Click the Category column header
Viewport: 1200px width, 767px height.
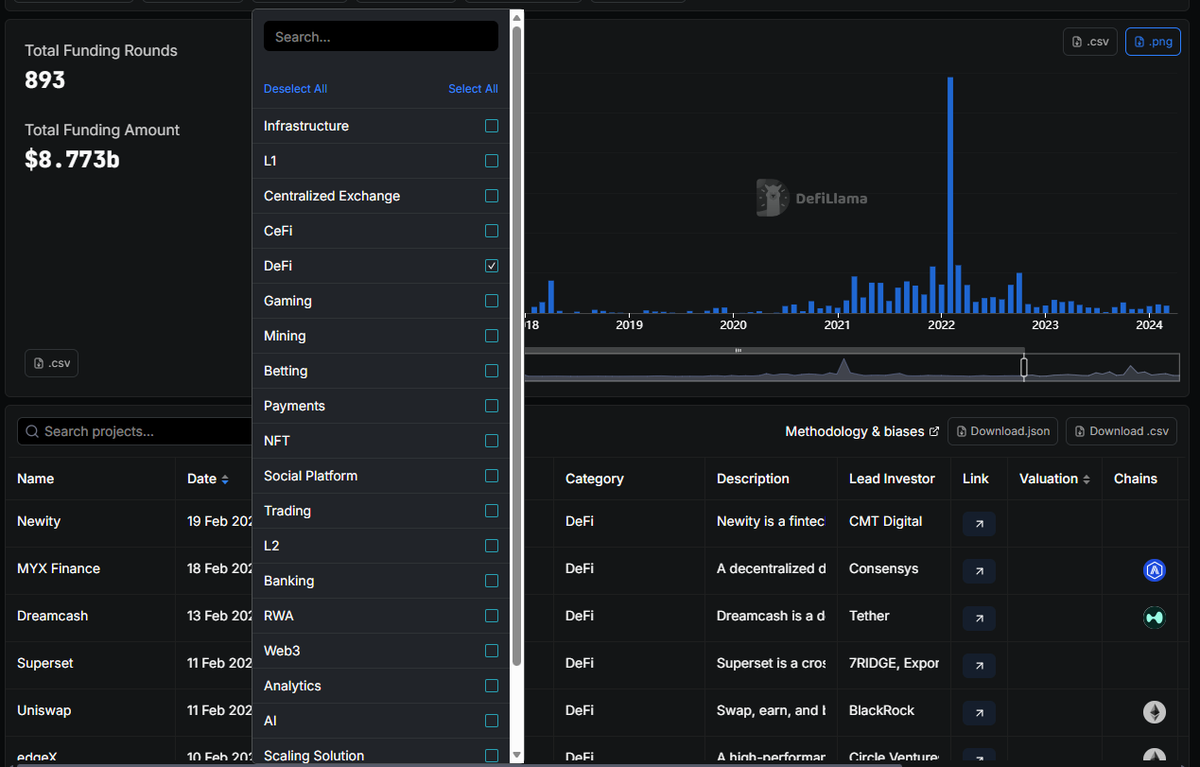tap(594, 479)
